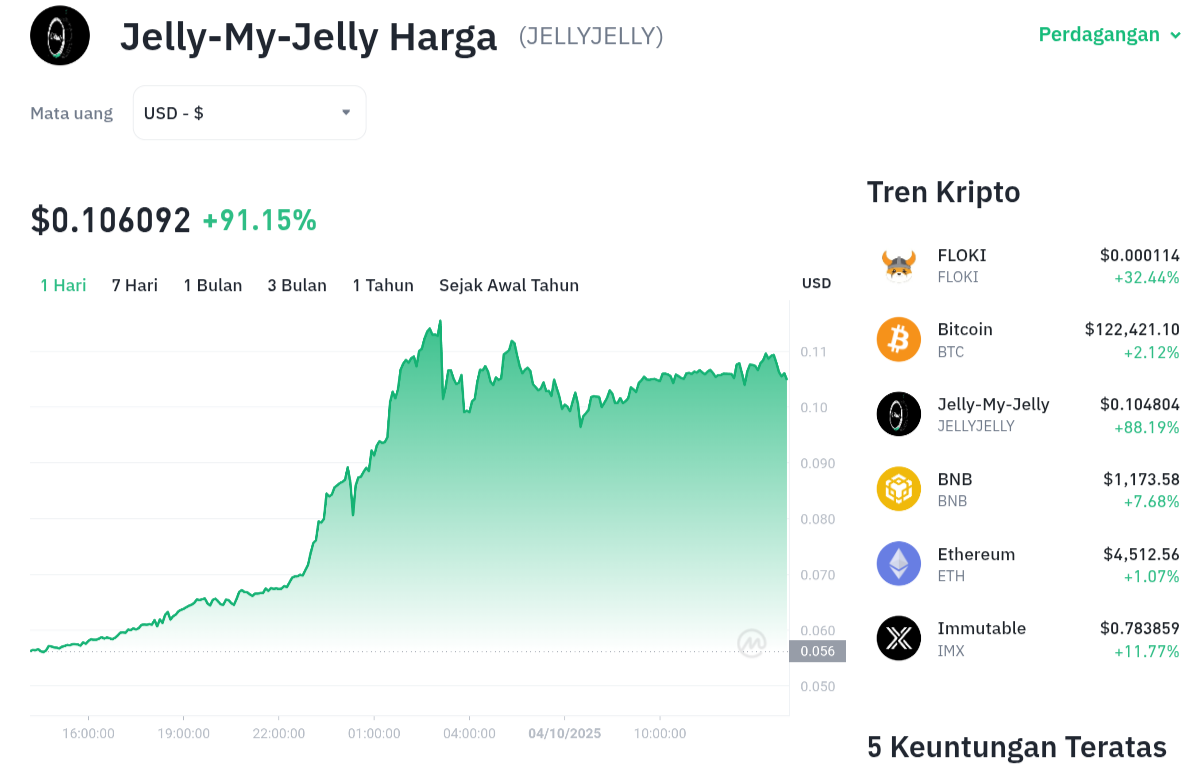Select the 1 Hari chart range
1199x771 pixels.
[63, 285]
